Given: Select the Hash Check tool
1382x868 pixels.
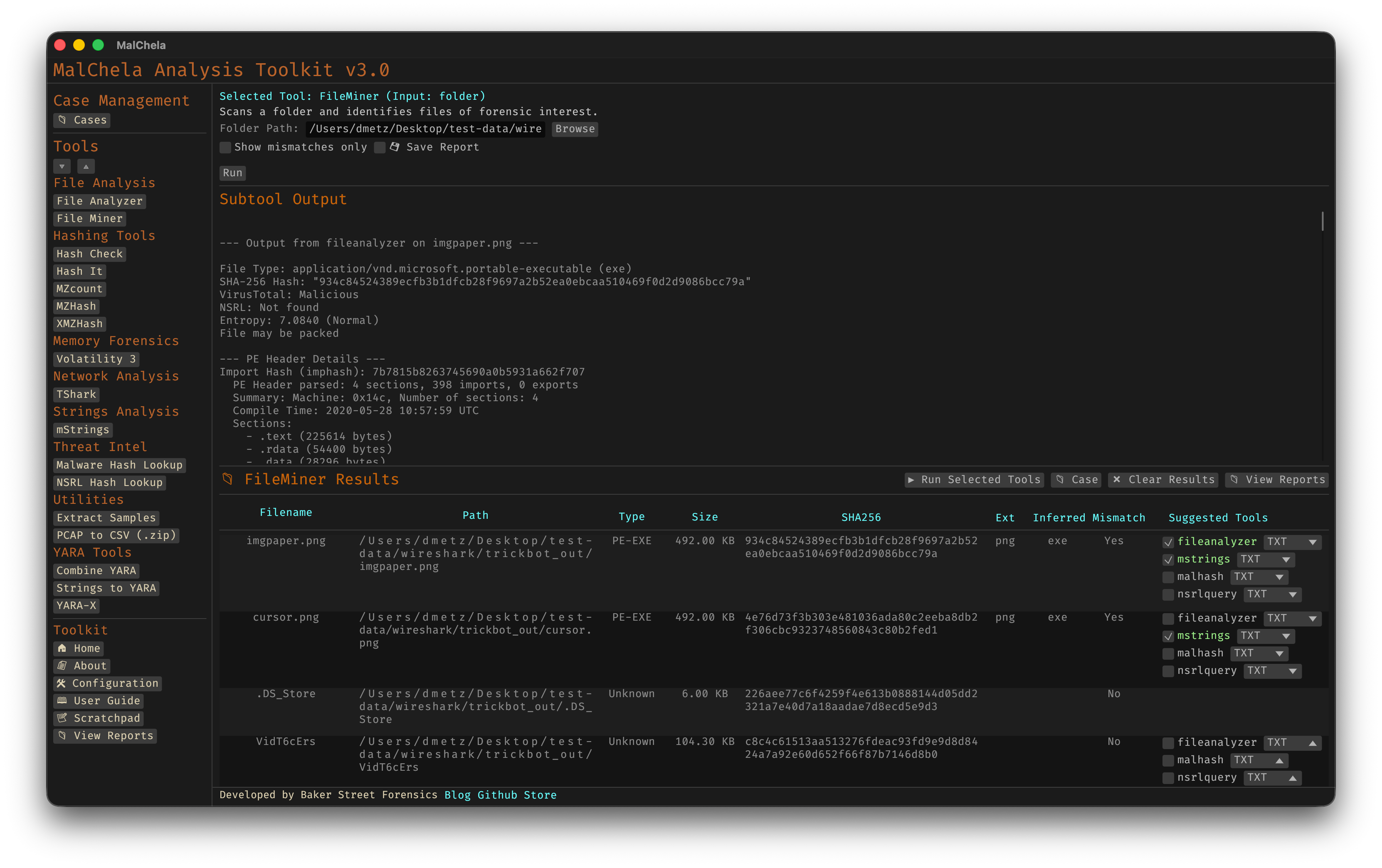Looking at the screenshot, I should click(x=89, y=254).
